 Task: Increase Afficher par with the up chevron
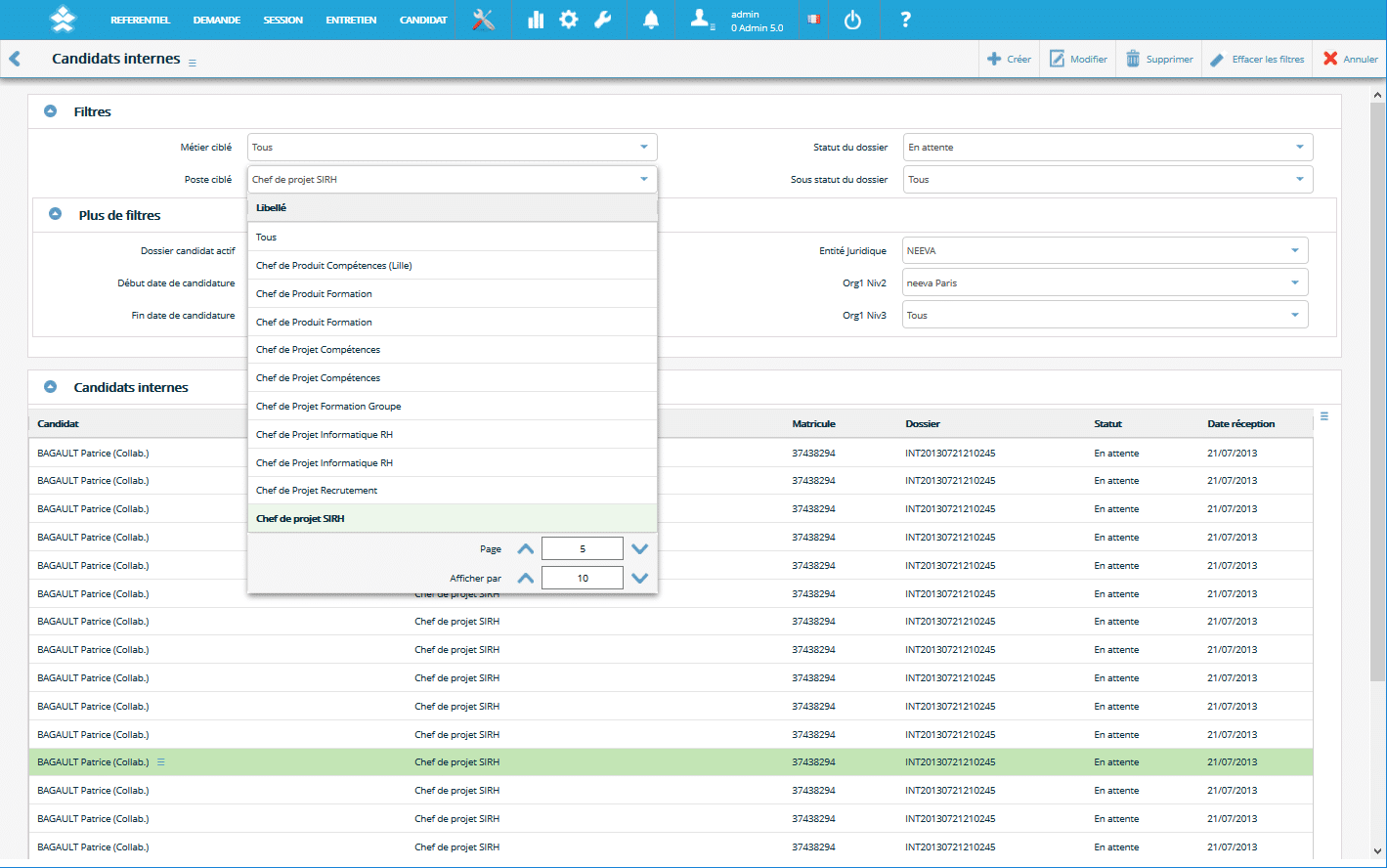[525, 578]
